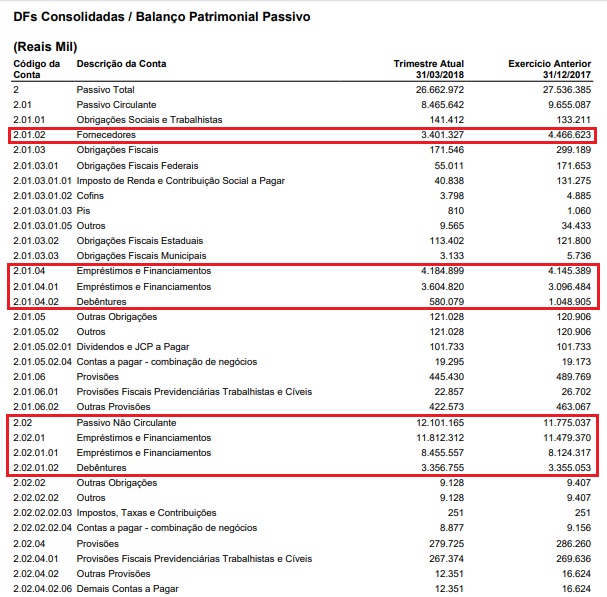Select 'Imposto de Renda e Contribuição Social a Pagar'

pos(180,181)
